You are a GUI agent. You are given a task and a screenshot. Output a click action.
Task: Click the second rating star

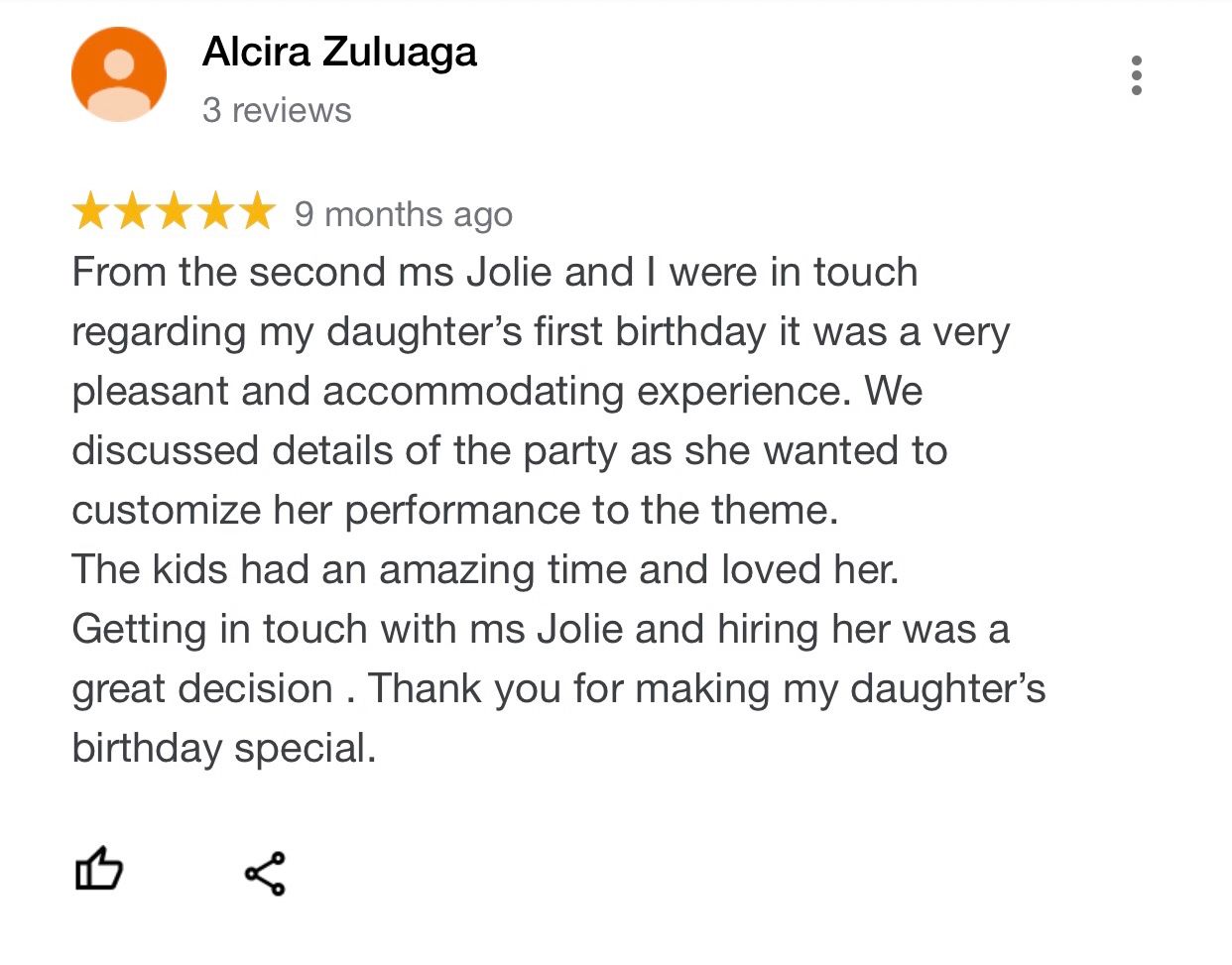pyautogui.click(x=132, y=212)
